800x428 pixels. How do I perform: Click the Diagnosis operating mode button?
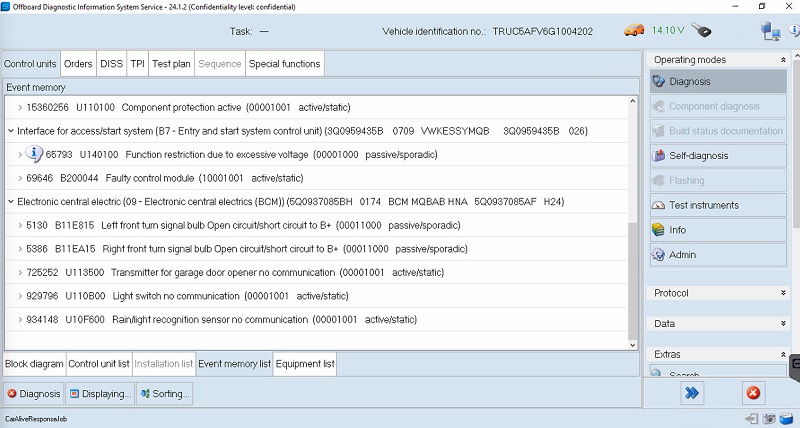(718, 82)
